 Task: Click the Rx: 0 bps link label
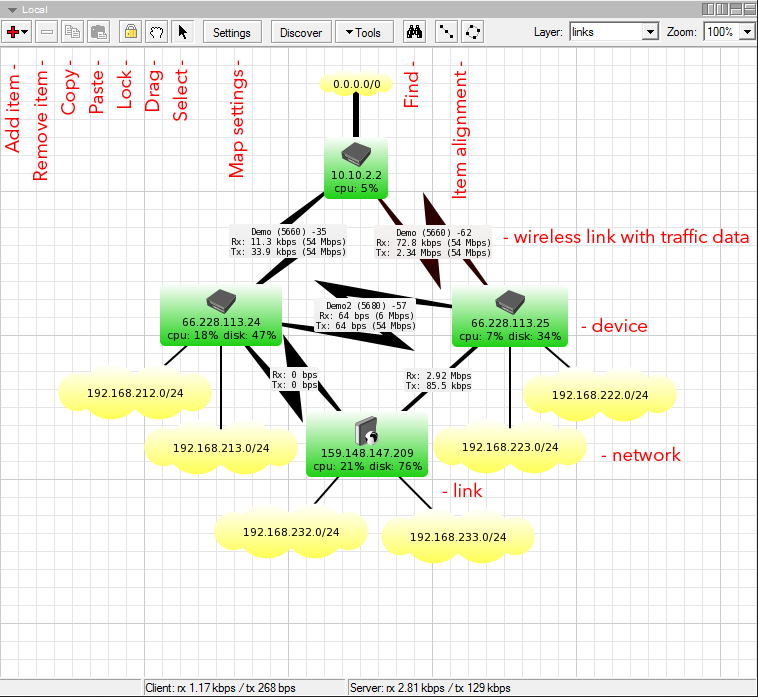pos(294,379)
